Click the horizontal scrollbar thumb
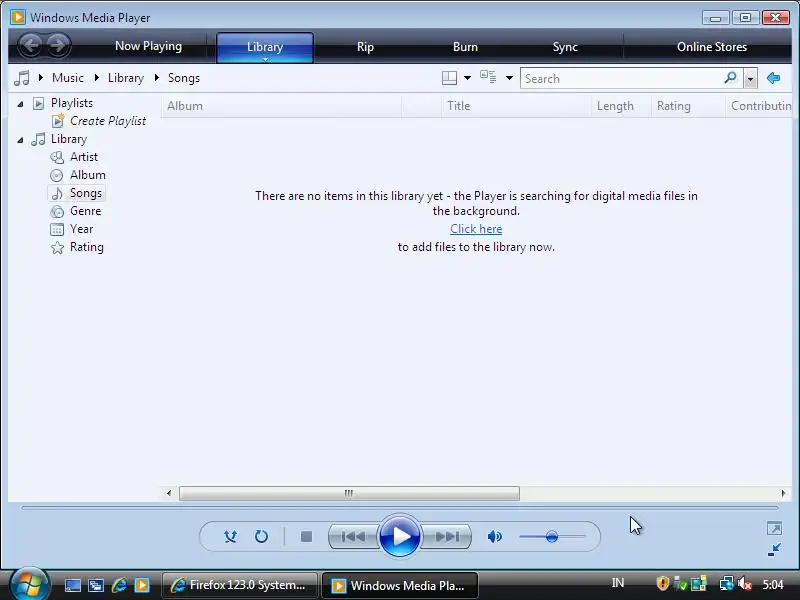 [349, 493]
